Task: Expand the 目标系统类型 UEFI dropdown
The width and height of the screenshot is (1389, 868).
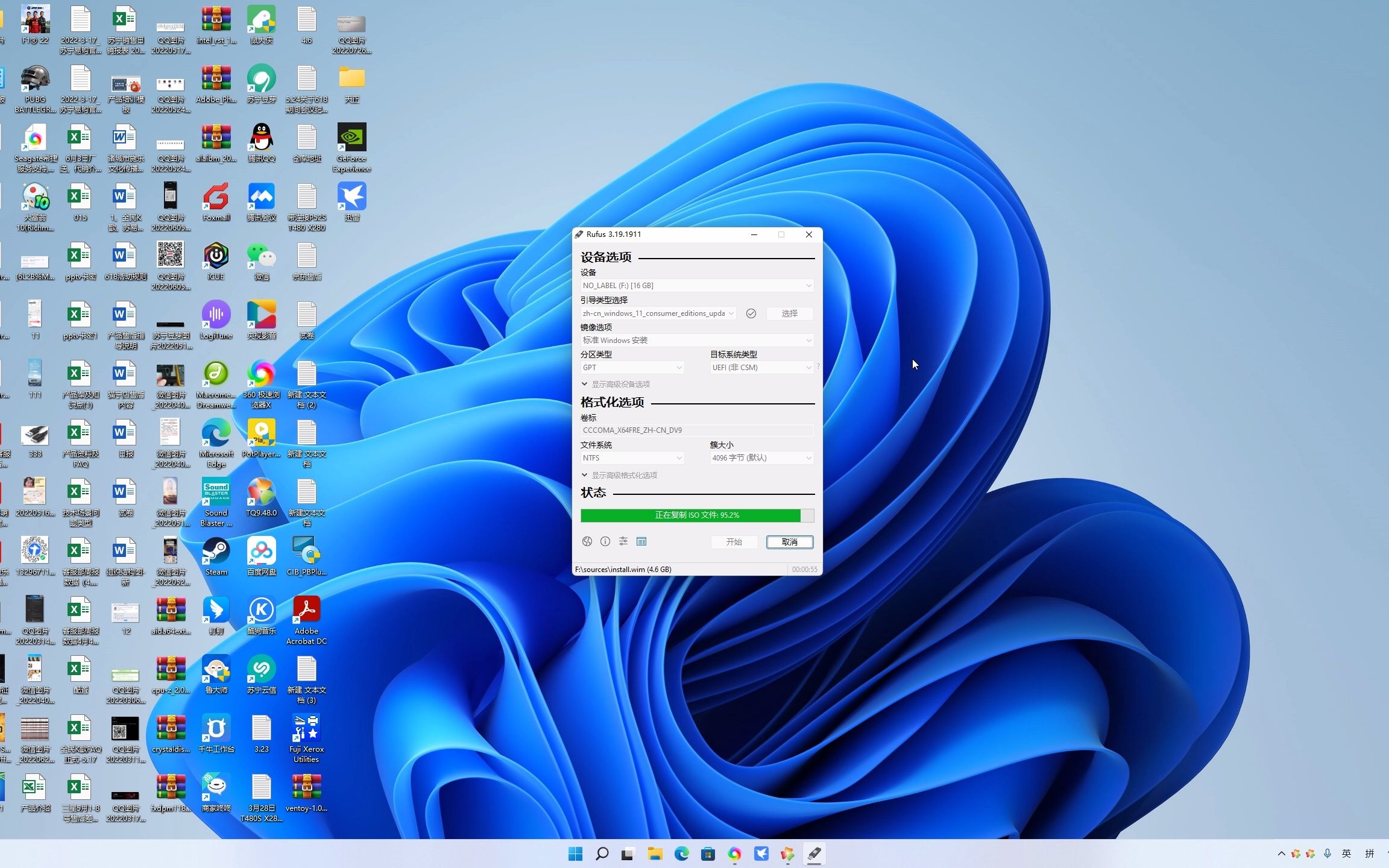Action: click(x=807, y=367)
